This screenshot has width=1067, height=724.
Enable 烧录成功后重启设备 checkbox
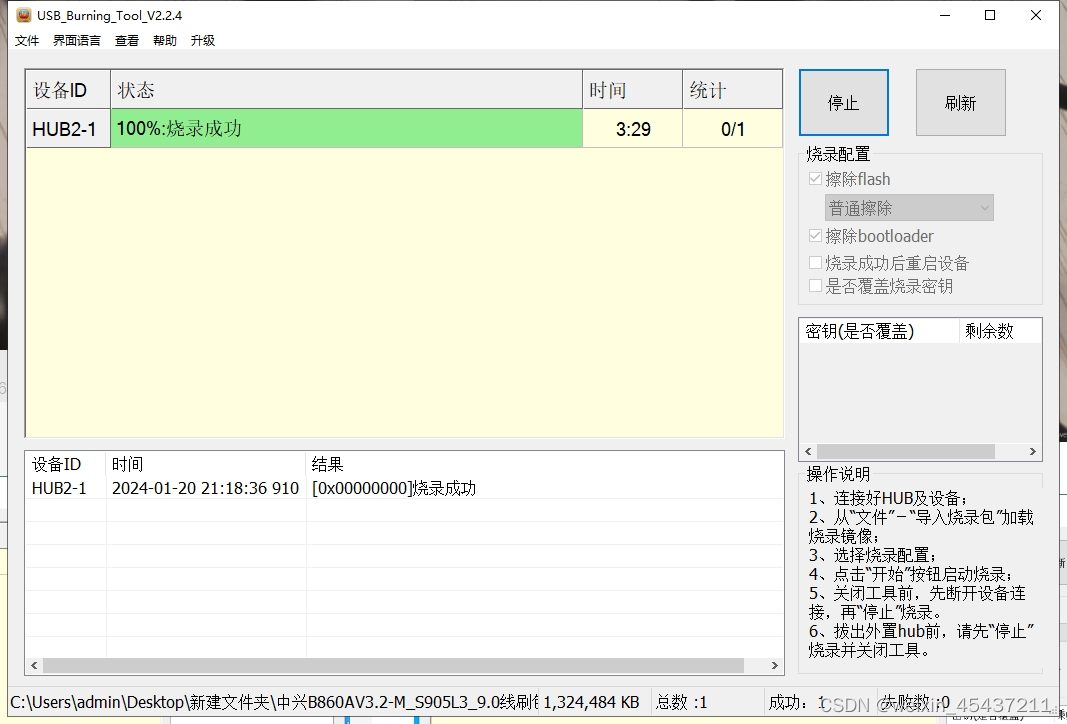(x=815, y=263)
